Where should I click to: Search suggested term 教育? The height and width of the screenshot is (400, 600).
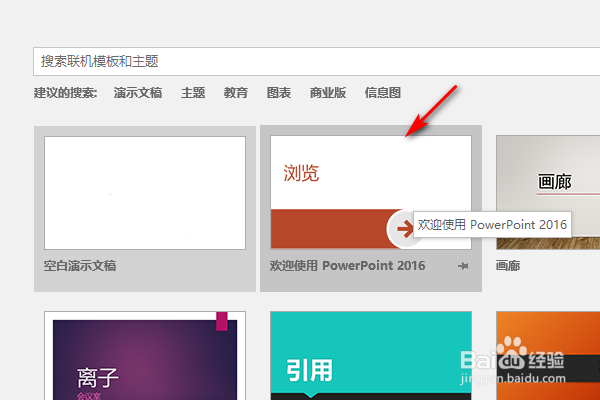pyautogui.click(x=236, y=93)
